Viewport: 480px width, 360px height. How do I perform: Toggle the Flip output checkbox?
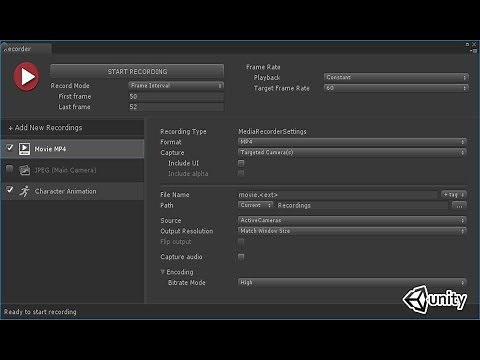coord(241,241)
